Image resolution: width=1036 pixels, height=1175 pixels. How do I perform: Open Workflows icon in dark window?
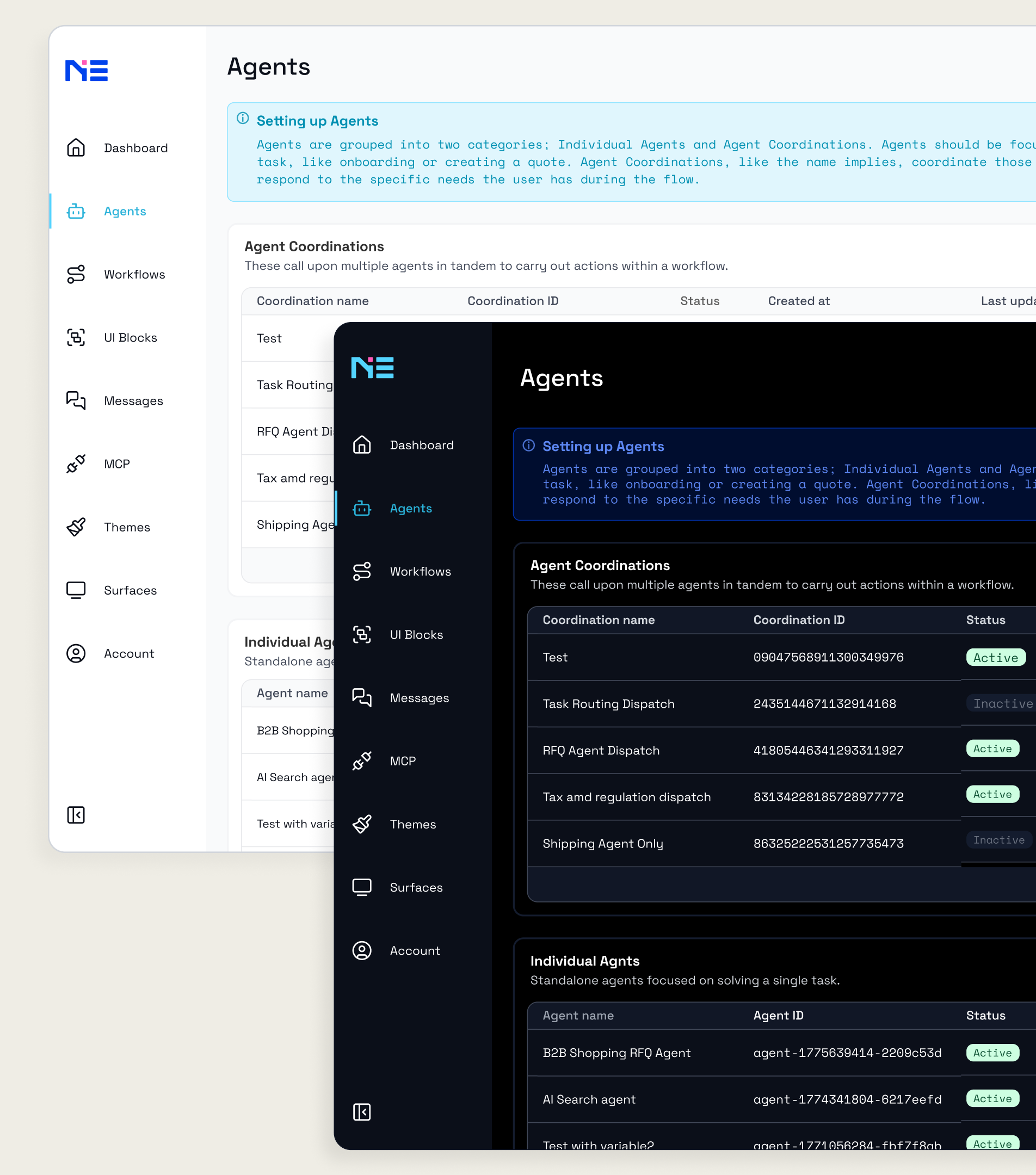pyautogui.click(x=362, y=571)
